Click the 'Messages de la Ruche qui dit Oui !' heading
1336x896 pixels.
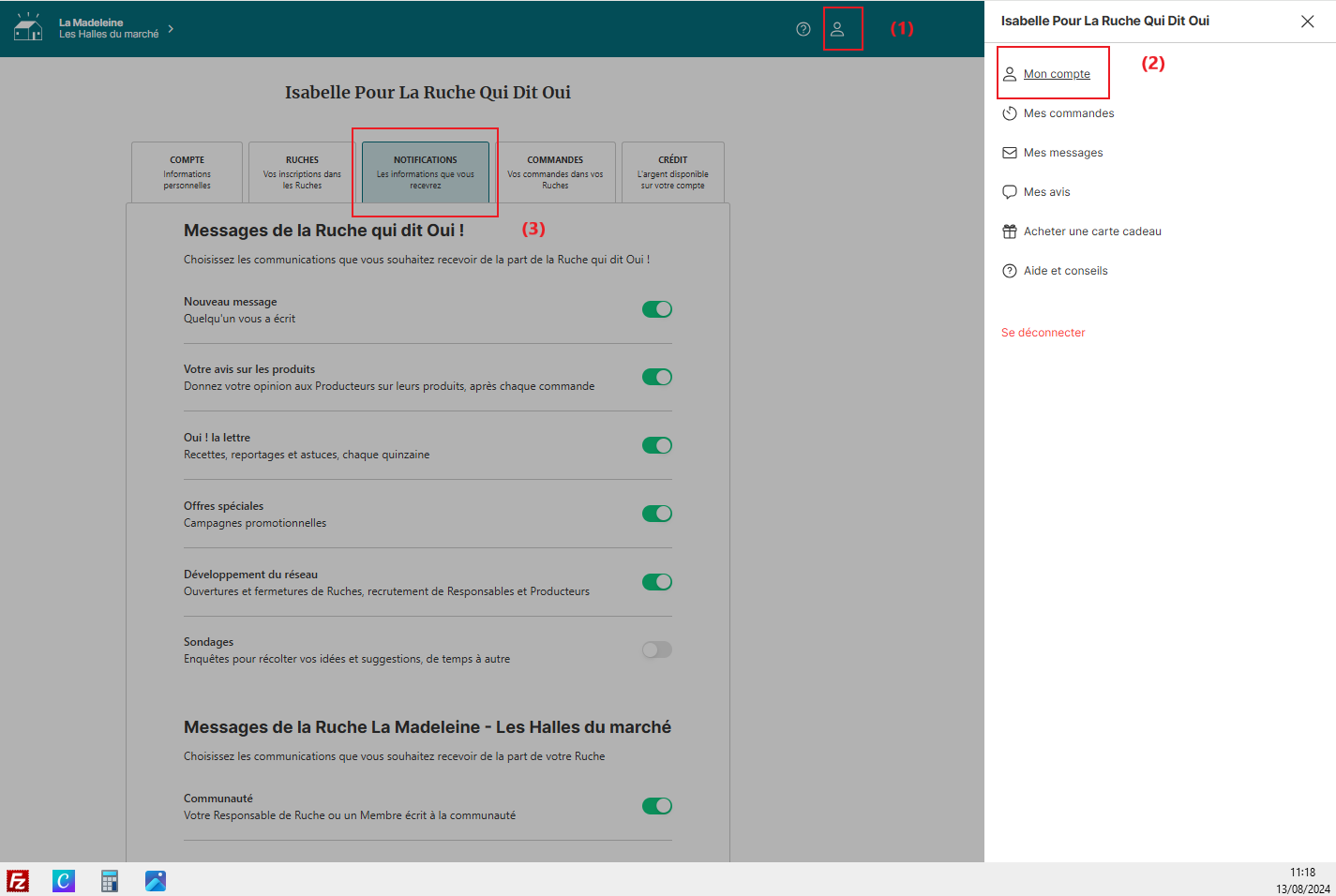pos(323,231)
